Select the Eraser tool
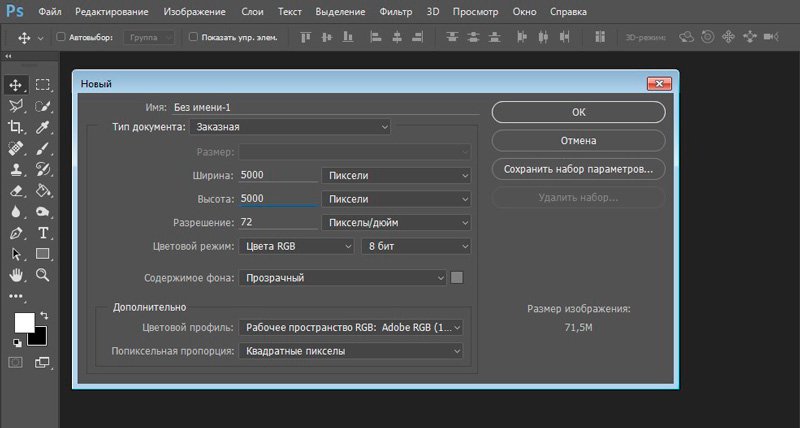Screen dimensions: 800x428 (15, 190)
